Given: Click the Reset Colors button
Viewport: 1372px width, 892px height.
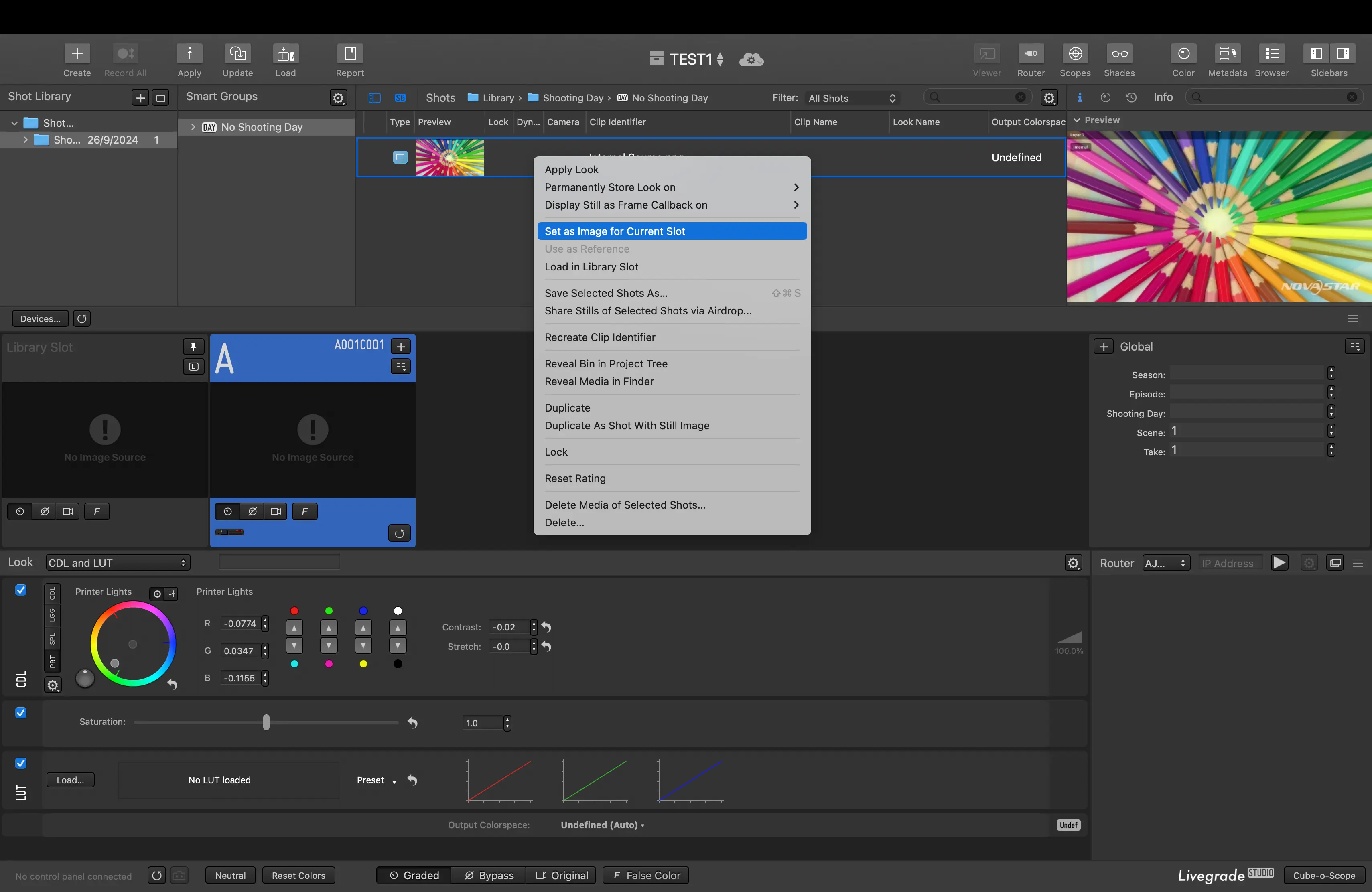Looking at the screenshot, I should point(298,875).
